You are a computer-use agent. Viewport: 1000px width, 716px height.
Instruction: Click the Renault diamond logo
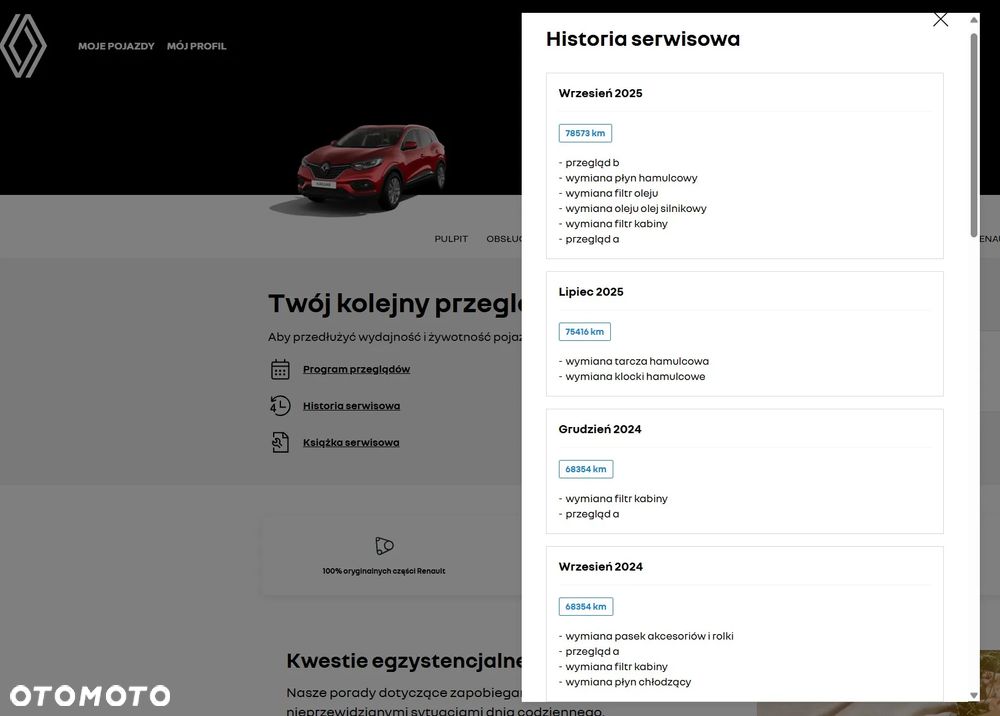(x=24, y=46)
